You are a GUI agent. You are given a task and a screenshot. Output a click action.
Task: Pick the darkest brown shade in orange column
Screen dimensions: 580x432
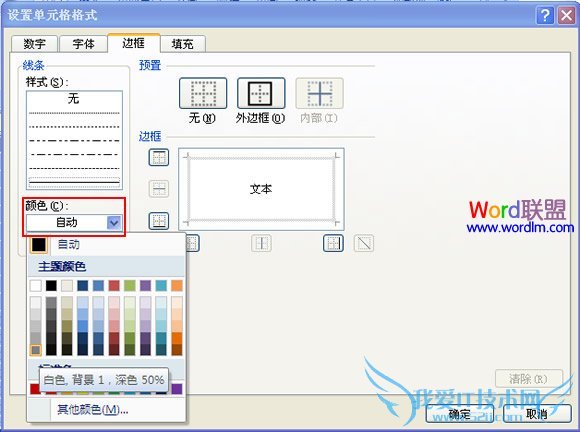pyautogui.click(x=177, y=350)
